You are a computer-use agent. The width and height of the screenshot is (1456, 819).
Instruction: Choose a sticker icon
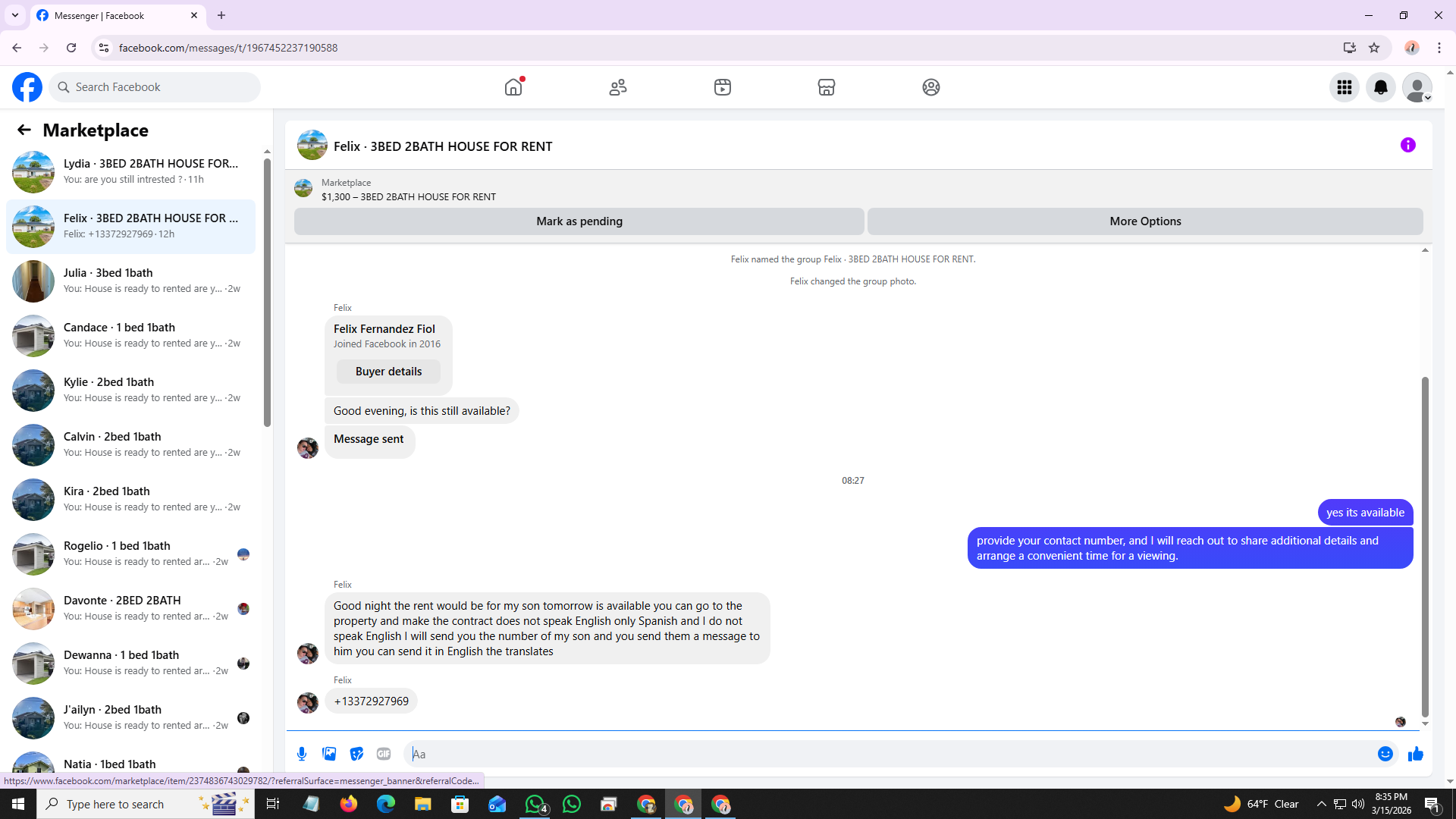(x=356, y=754)
